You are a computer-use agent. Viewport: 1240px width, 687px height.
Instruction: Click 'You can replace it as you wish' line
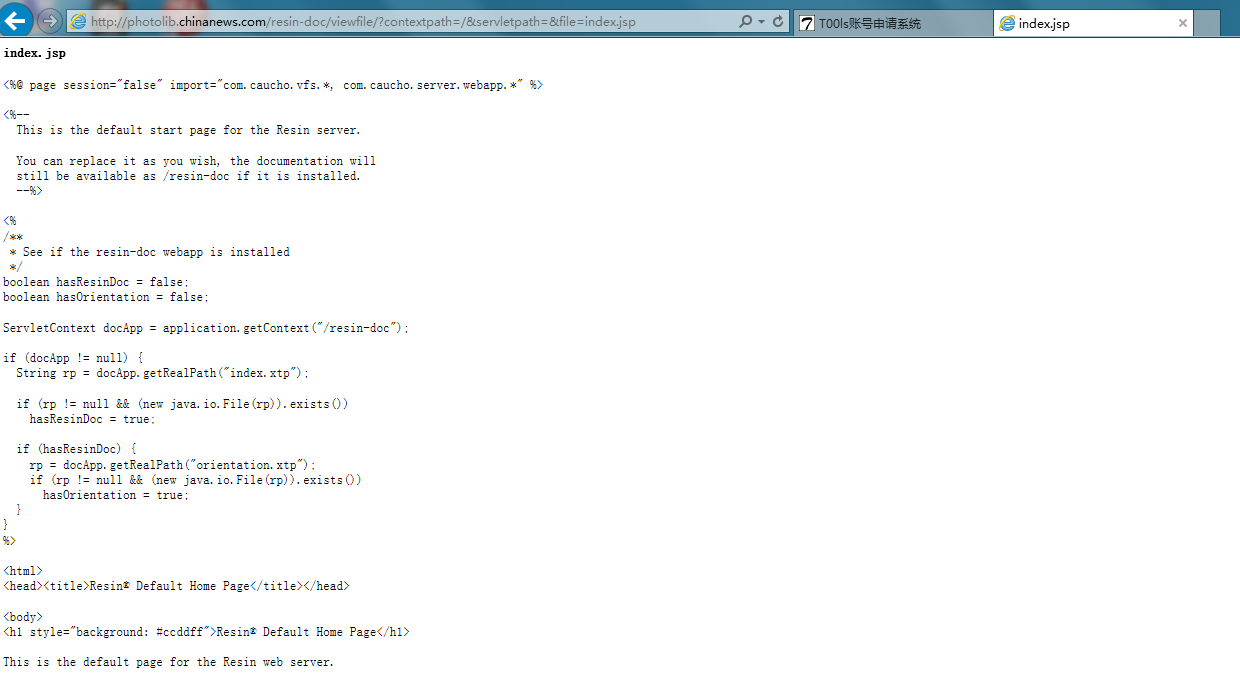tap(196, 161)
